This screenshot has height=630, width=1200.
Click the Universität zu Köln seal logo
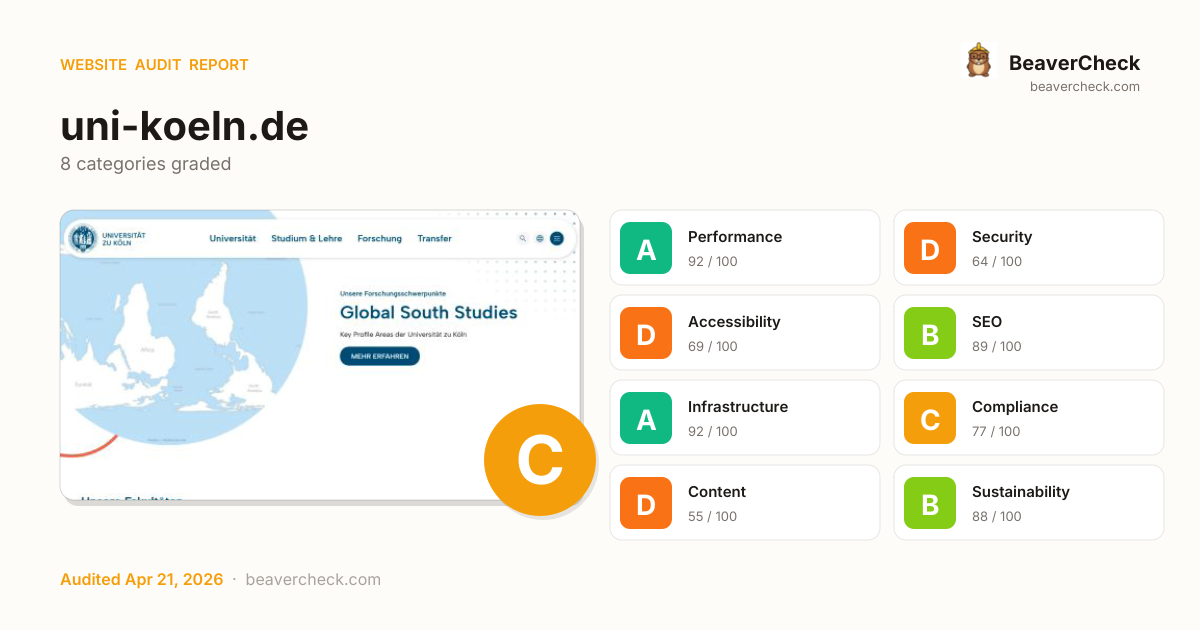[83, 239]
